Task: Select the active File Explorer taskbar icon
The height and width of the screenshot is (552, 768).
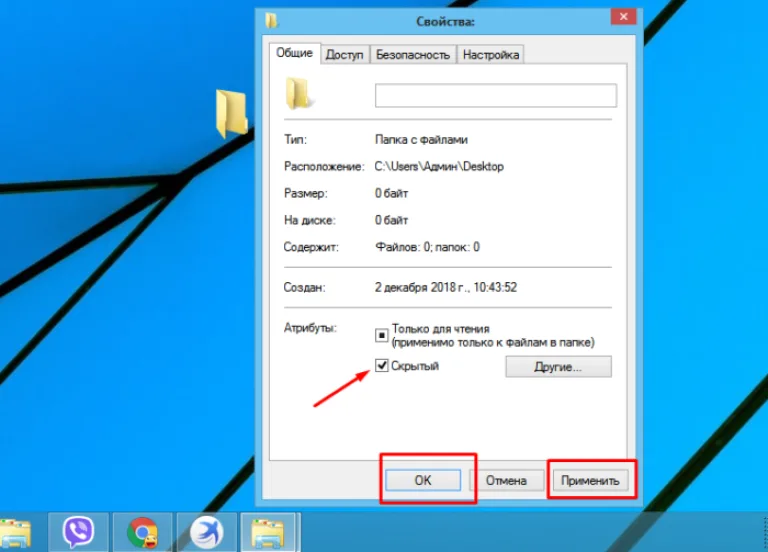Action: [x=268, y=532]
